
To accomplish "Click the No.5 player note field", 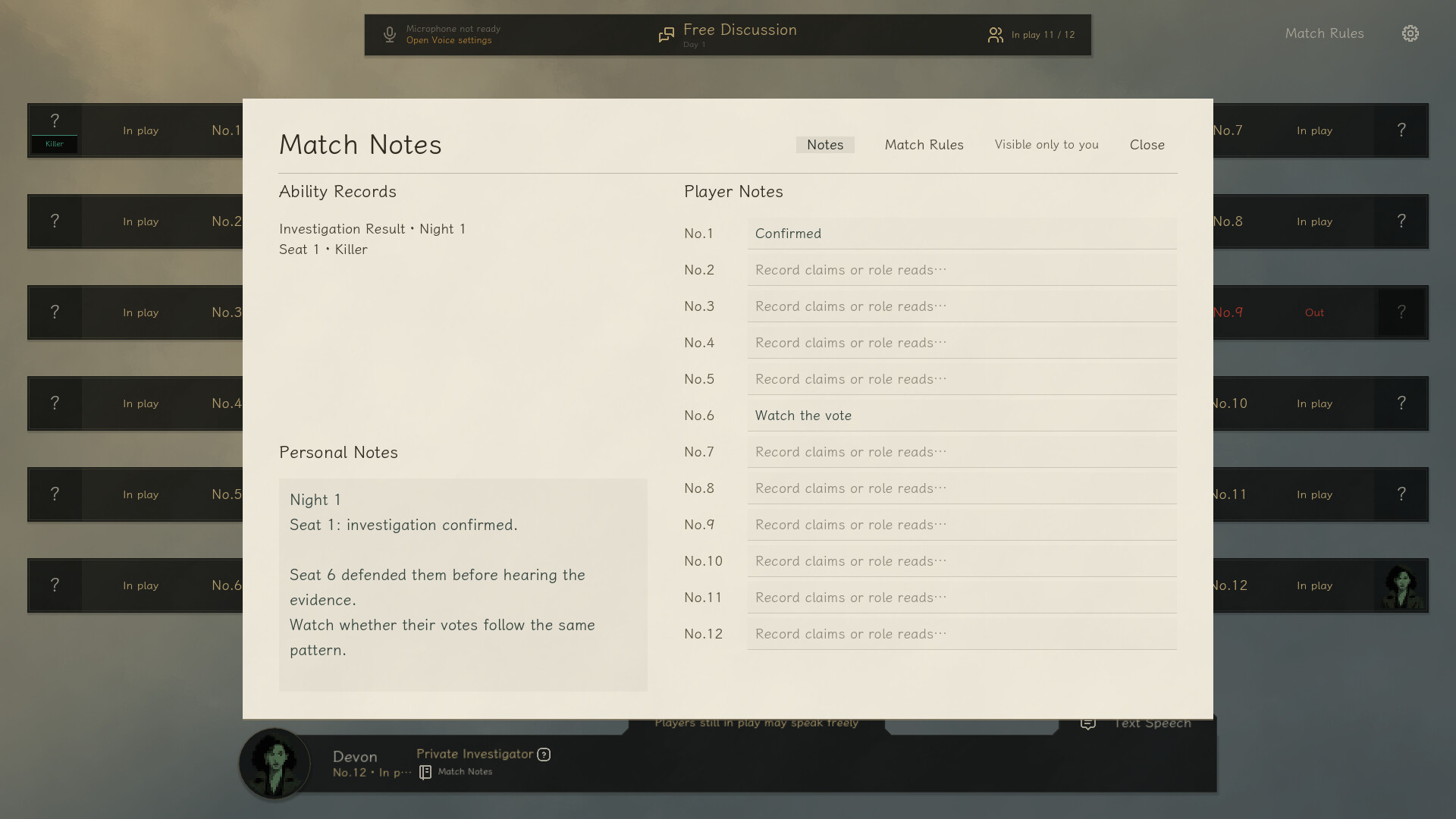I will coord(962,379).
